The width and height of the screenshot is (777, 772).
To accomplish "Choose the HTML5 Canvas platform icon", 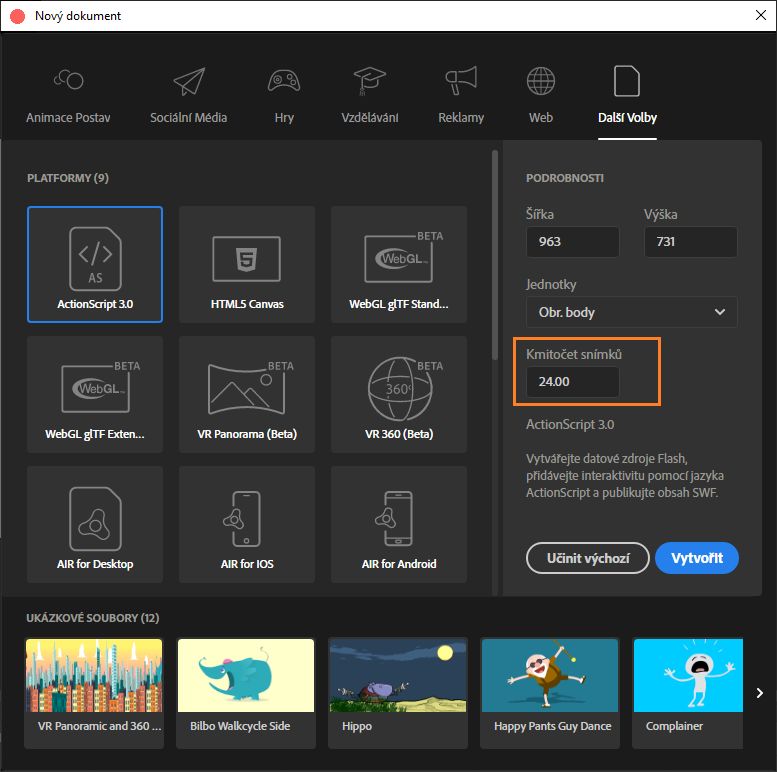I will pyautogui.click(x=247, y=259).
